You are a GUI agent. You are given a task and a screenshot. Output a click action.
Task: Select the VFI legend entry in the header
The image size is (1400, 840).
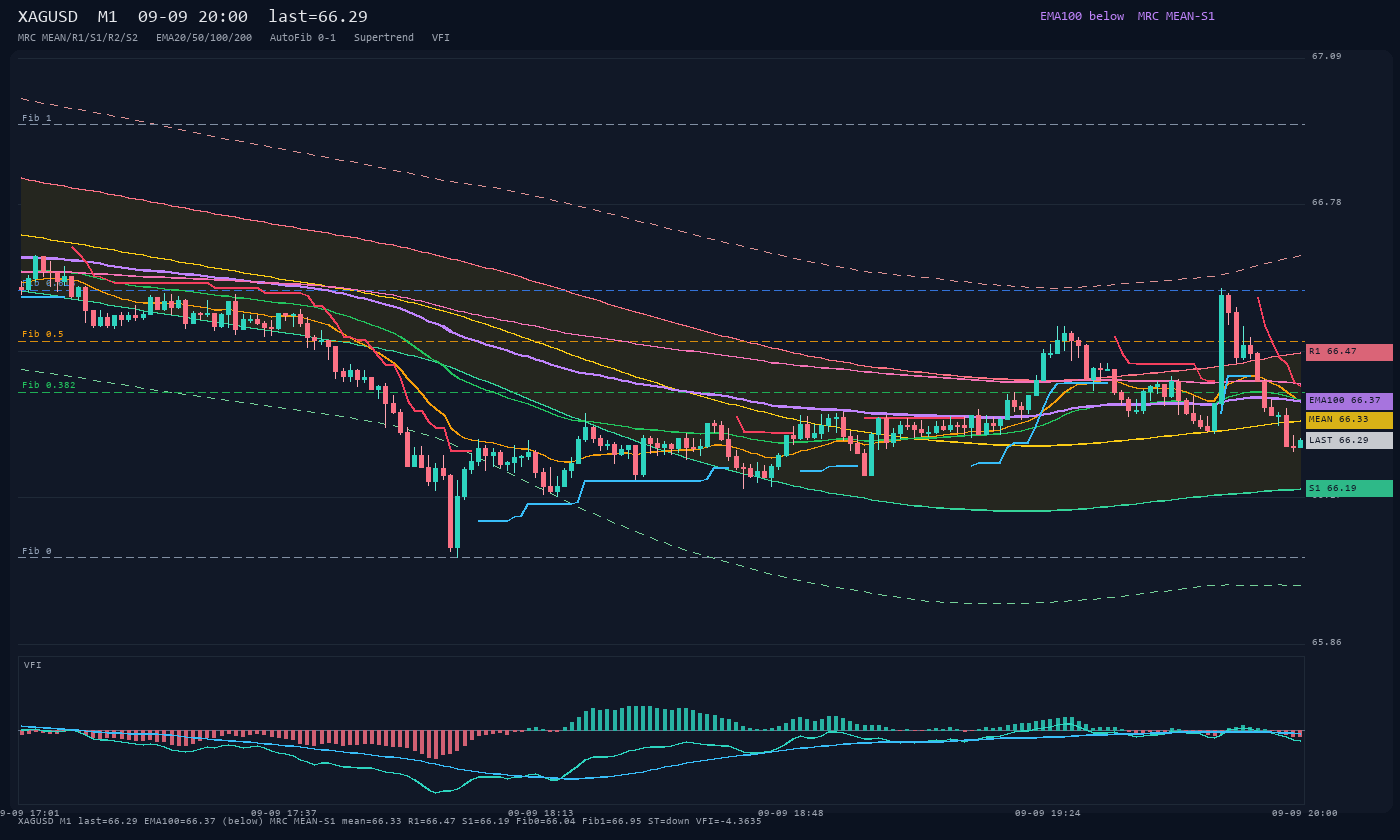click(x=441, y=38)
